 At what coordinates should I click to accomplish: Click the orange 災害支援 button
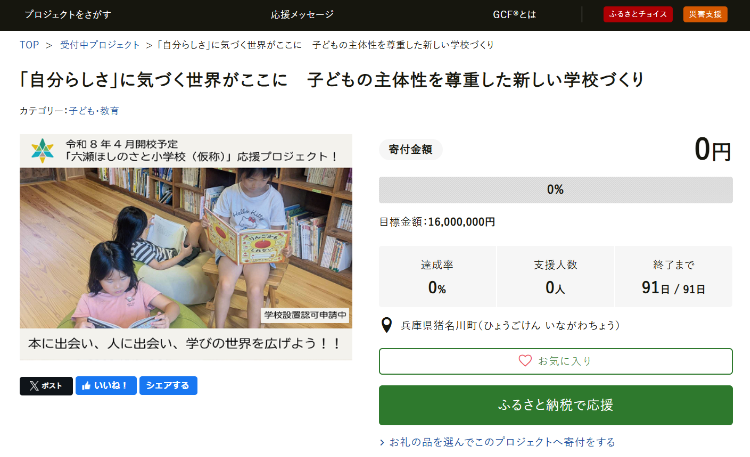click(705, 14)
